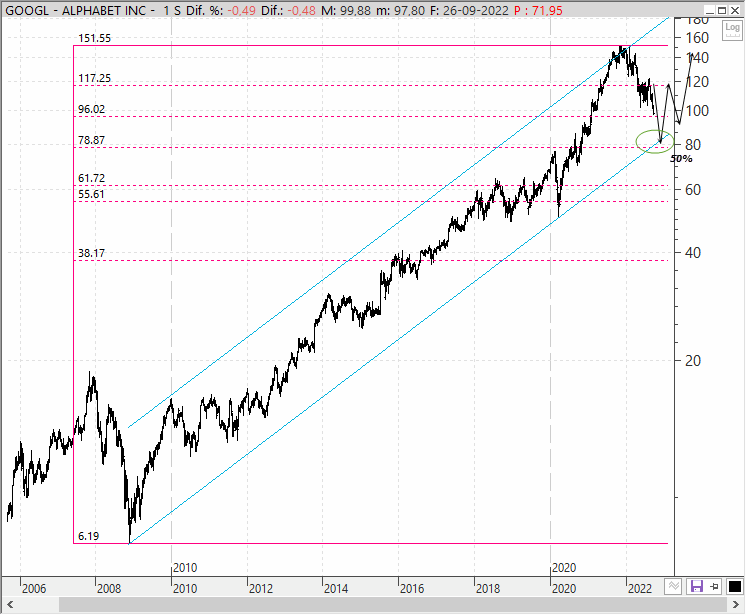The width and height of the screenshot is (746, 615).
Task: Select the Fibonacci label 117.25
Action: 94,78
